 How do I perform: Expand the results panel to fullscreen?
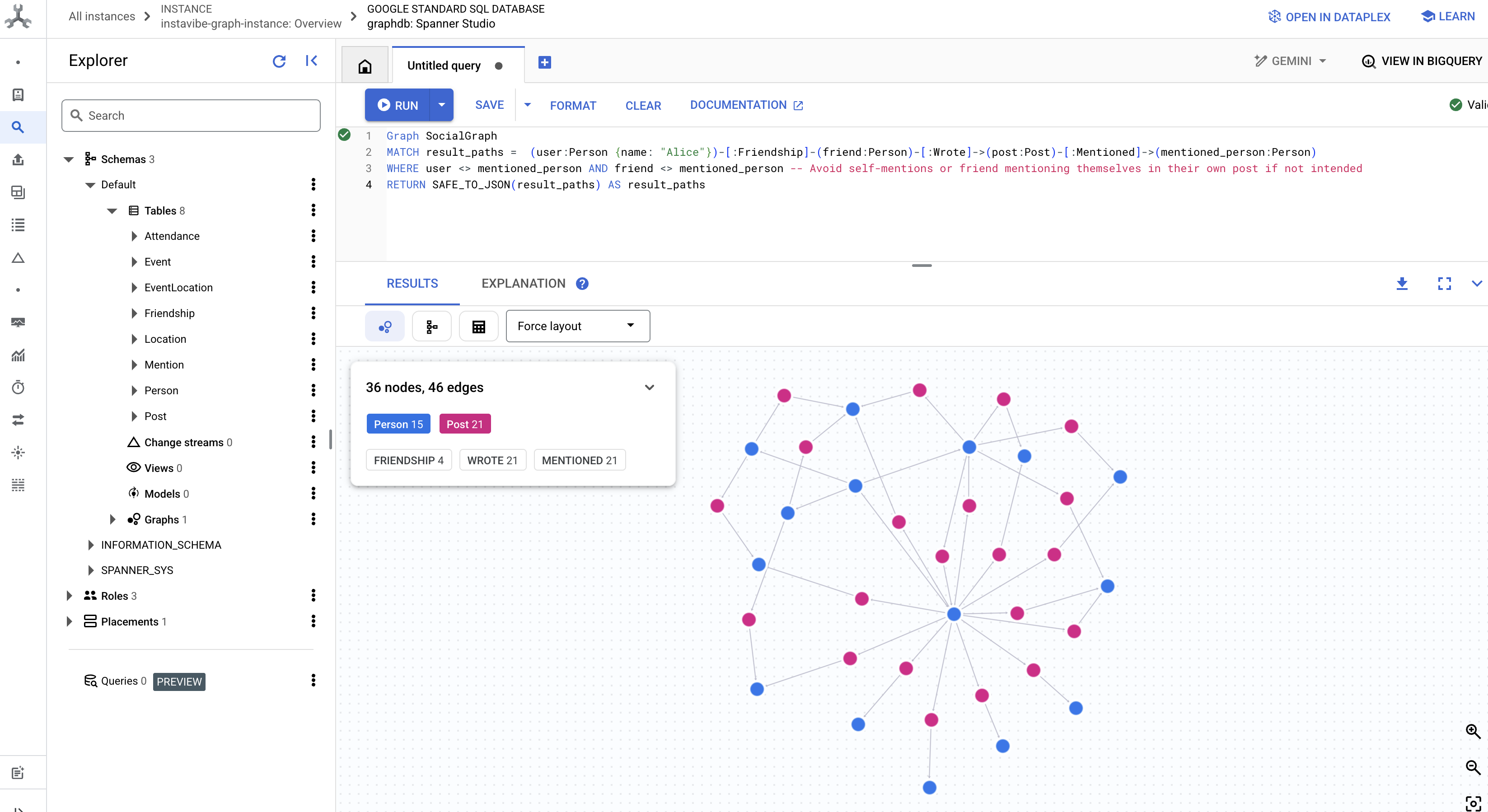point(1444,284)
